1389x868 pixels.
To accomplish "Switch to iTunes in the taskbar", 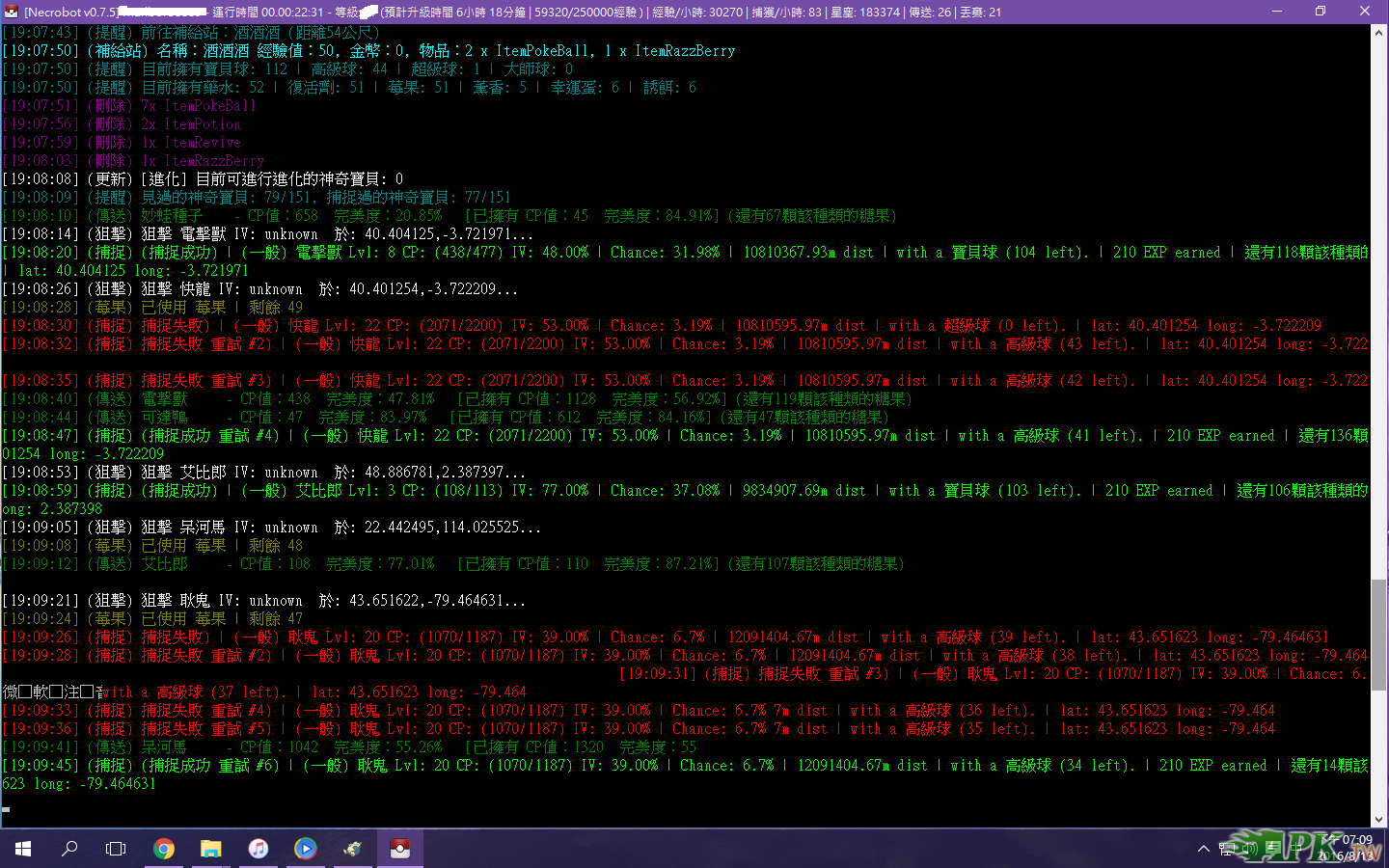I will tap(259, 849).
